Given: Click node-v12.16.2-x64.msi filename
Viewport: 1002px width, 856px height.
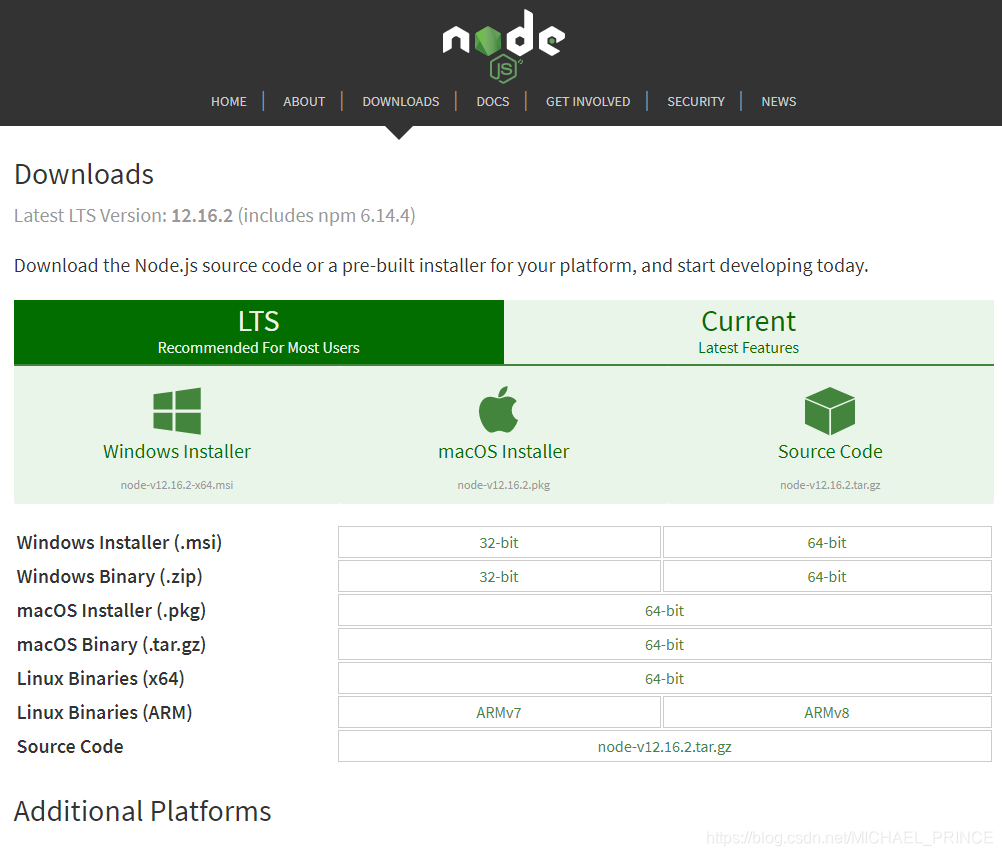Looking at the screenshot, I should coord(177,485).
